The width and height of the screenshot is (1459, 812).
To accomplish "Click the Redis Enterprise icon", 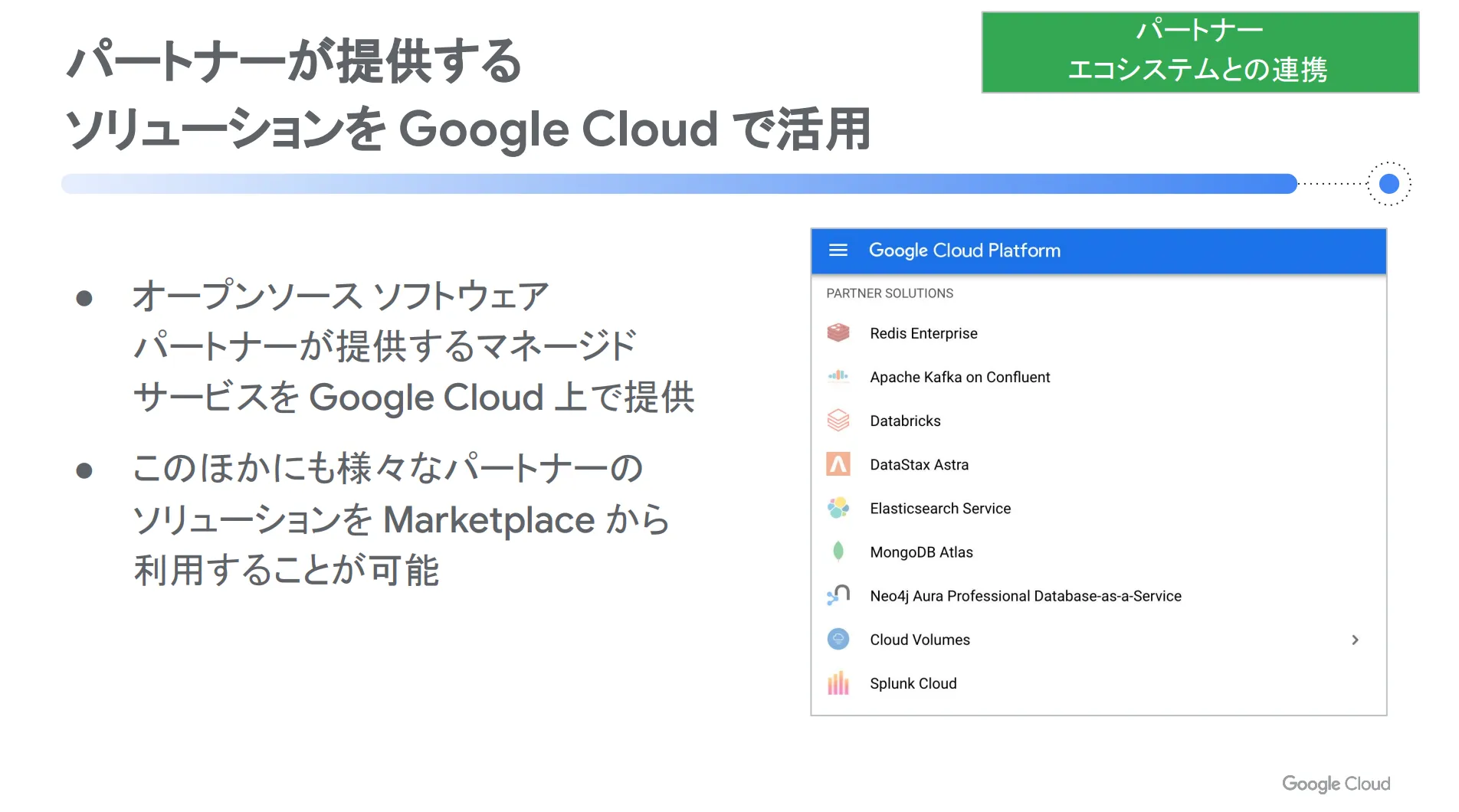I will 838,333.
